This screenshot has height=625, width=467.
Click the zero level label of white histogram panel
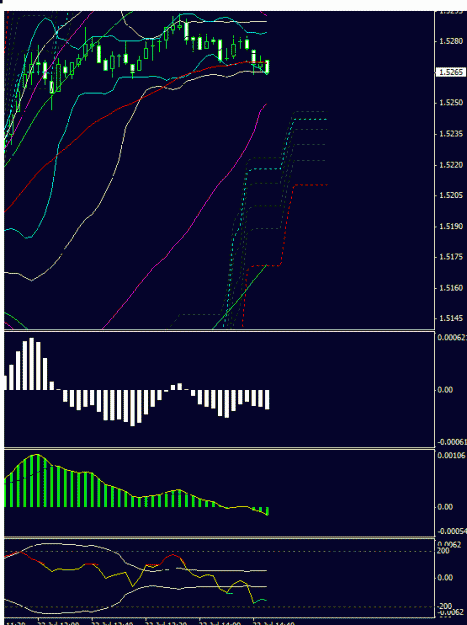(445, 390)
